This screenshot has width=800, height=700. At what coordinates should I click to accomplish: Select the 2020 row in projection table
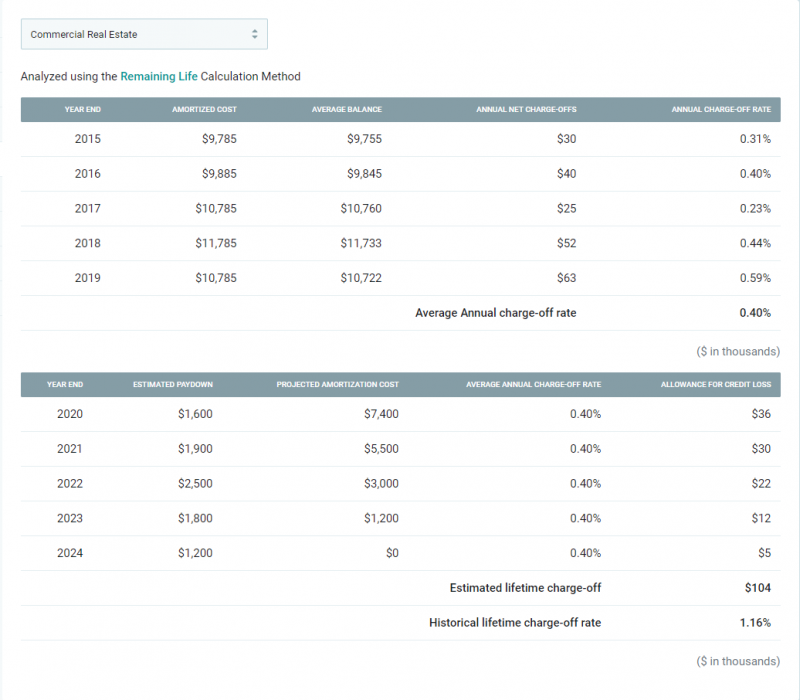tap(400, 414)
